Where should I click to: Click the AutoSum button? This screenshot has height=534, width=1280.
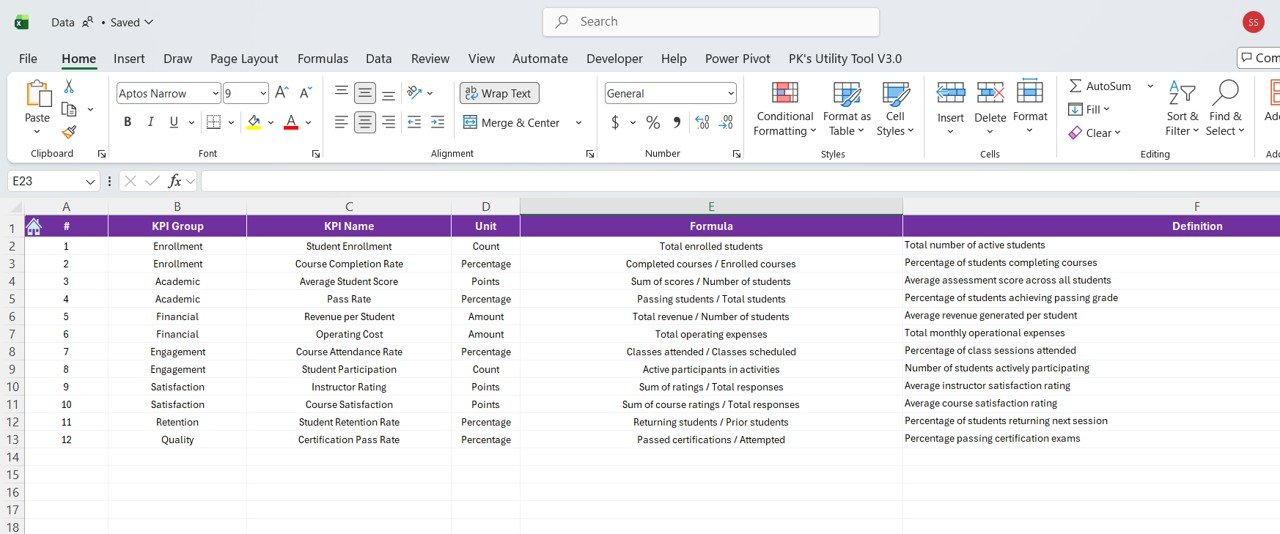coord(1100,86)
